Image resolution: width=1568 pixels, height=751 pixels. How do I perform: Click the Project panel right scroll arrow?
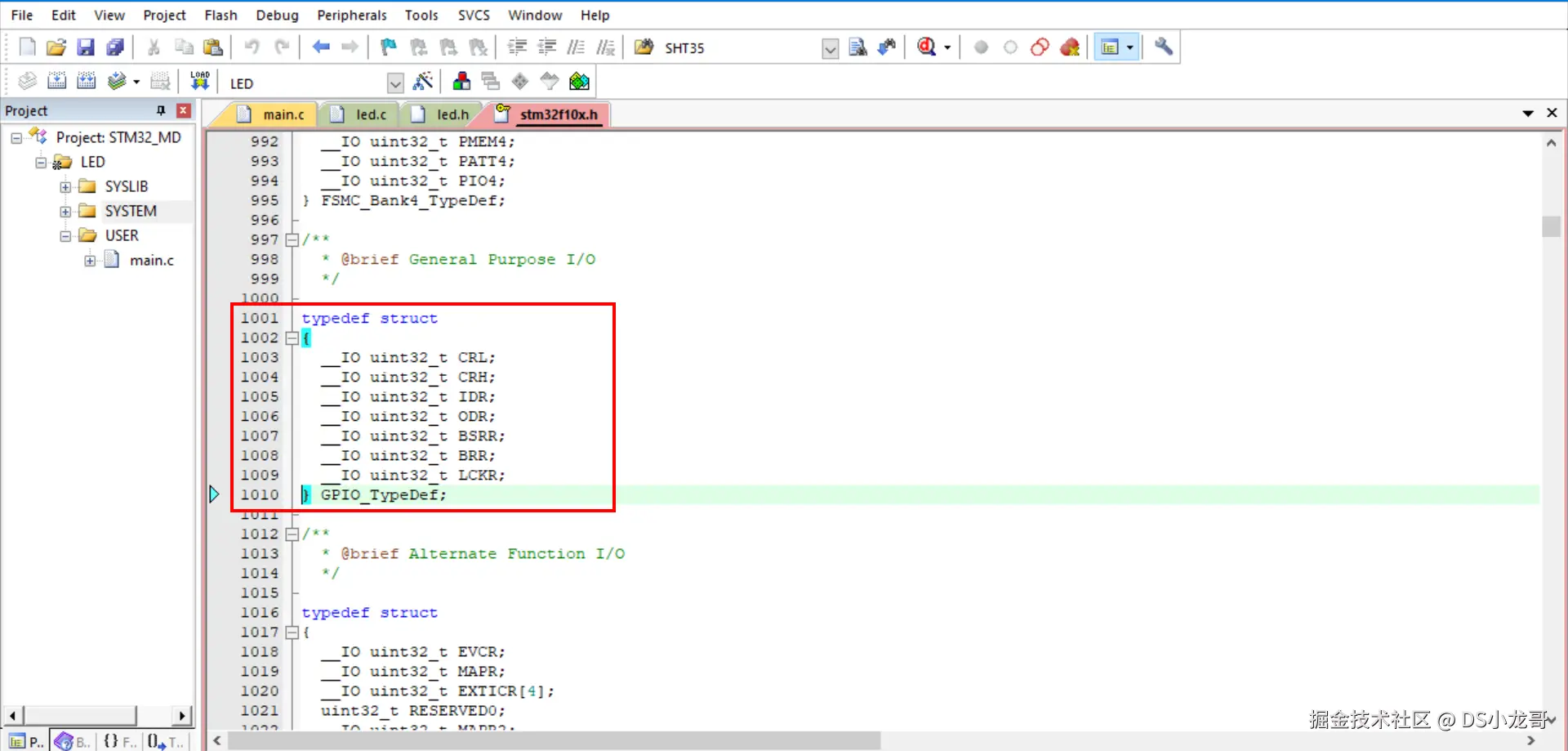(183, 717)
